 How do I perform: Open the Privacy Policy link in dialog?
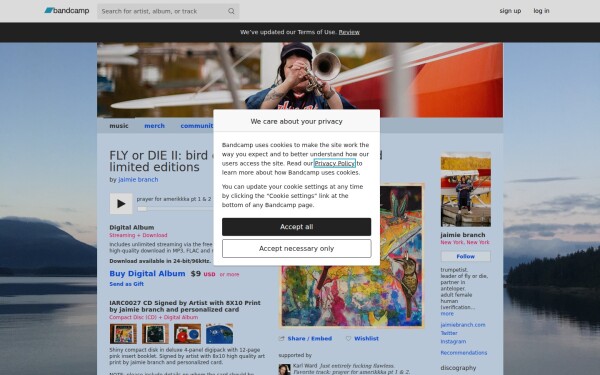334,163
